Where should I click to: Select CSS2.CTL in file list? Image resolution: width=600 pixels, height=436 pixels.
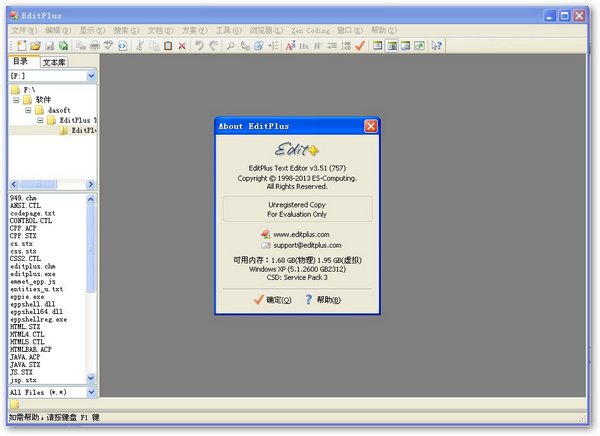coord(25,259)
